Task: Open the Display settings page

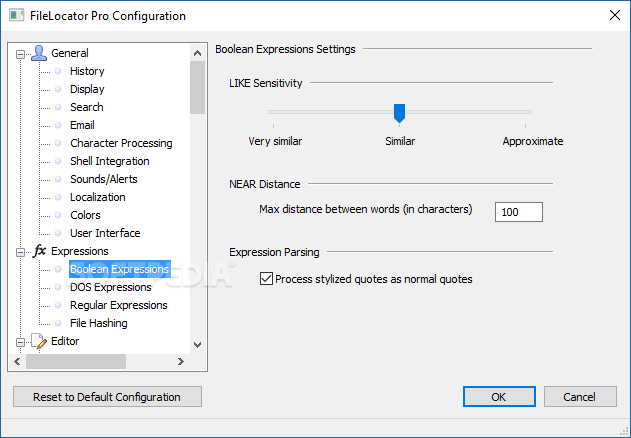Action: coord(87,89)
